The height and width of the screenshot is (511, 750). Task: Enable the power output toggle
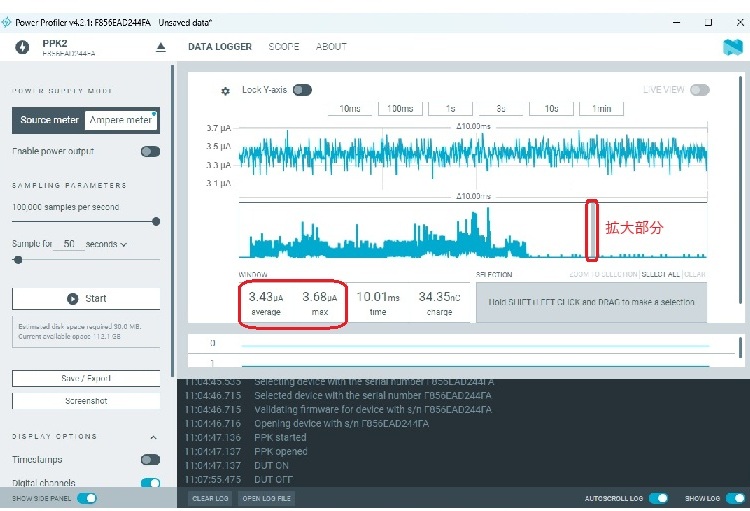coord(150,152)
